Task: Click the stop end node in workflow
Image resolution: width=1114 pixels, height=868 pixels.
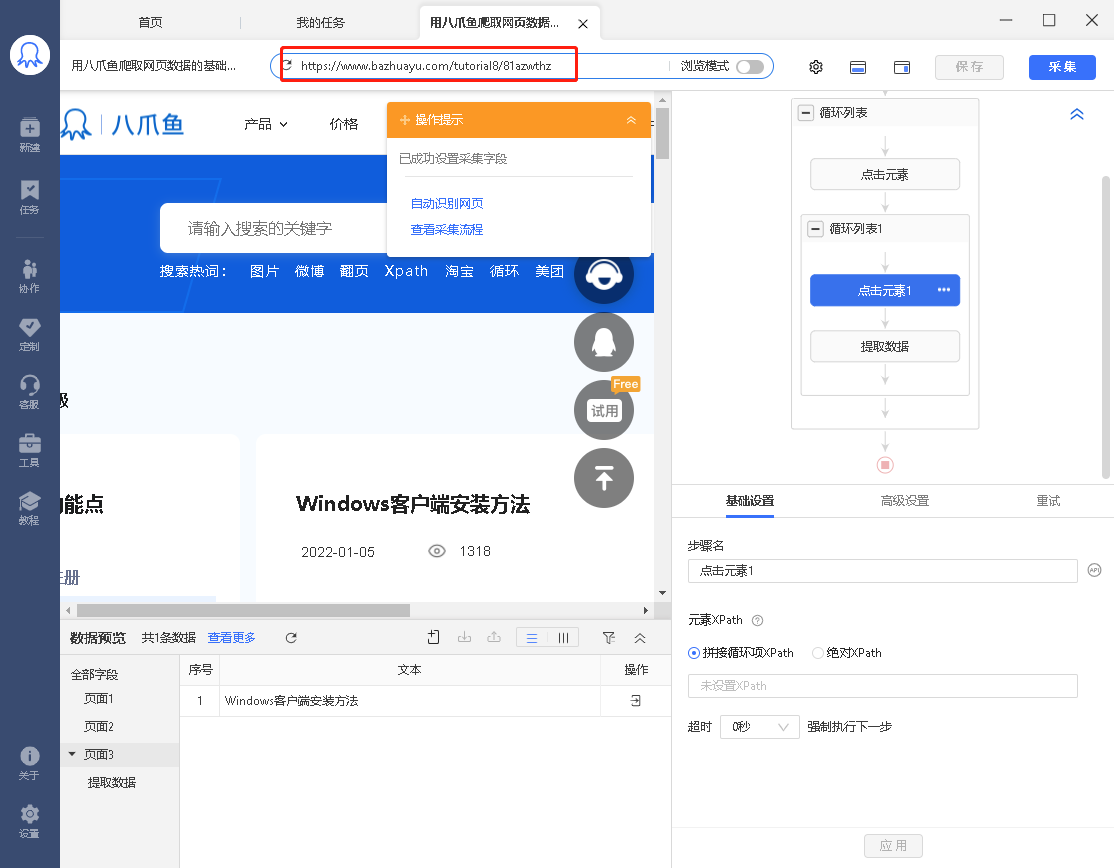Action: tap(885, 465)
